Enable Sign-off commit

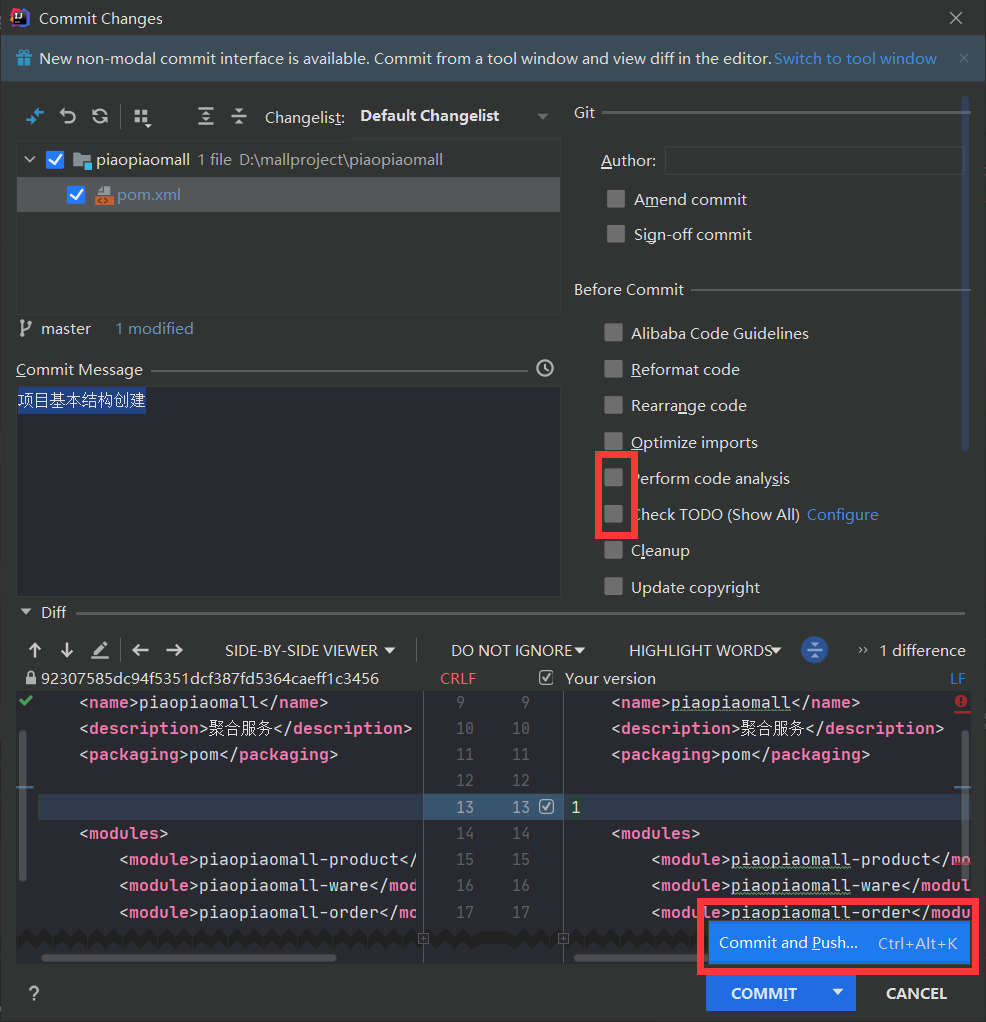(616, 233)
